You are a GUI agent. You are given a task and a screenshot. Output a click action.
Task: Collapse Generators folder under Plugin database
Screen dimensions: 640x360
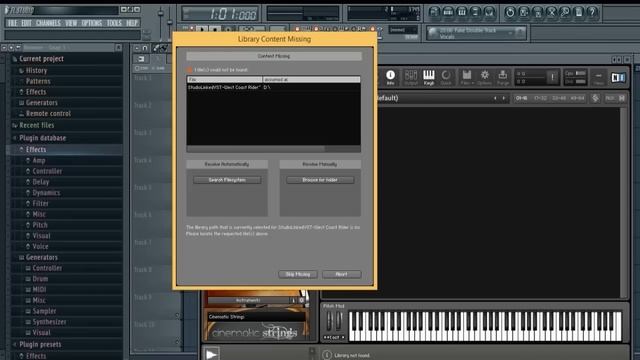point(42,258)
